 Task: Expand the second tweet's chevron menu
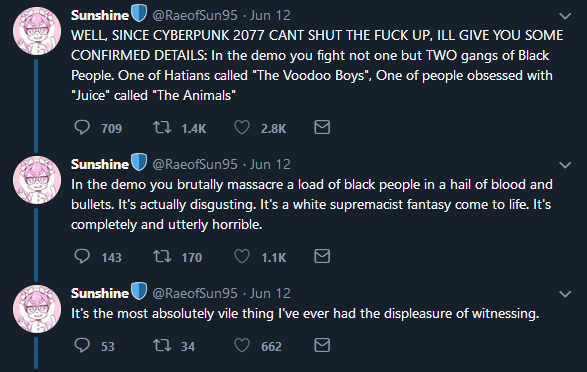(565, 165)
